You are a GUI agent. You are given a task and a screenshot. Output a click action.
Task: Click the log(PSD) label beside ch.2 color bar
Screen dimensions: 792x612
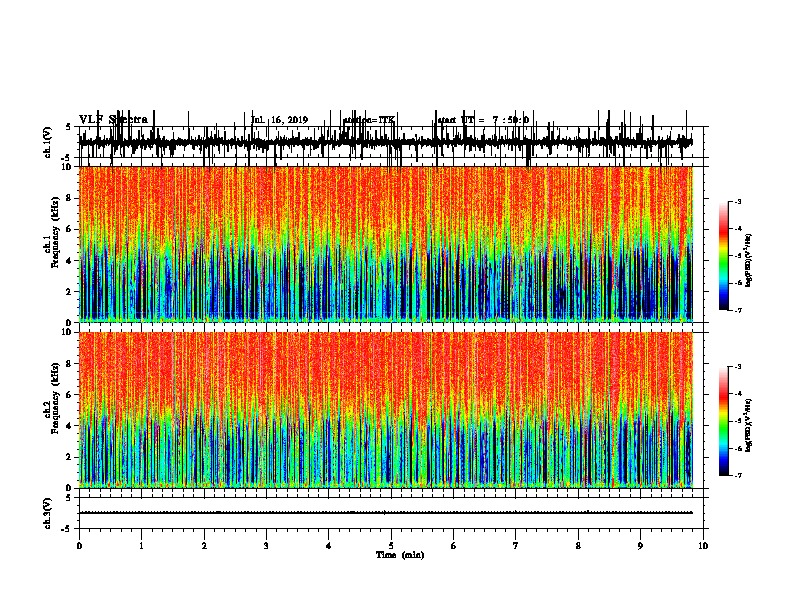click(749, 425)
